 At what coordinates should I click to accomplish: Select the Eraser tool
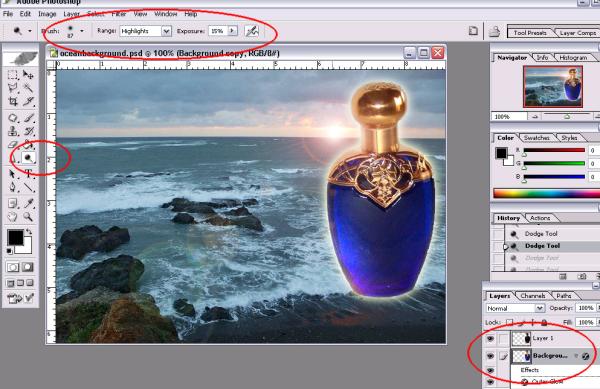pos(13,145)
